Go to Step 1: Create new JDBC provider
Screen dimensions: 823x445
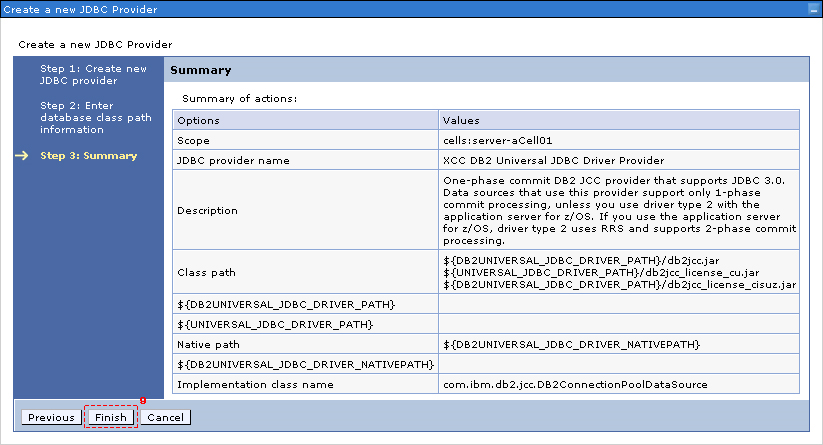point(93,74)
